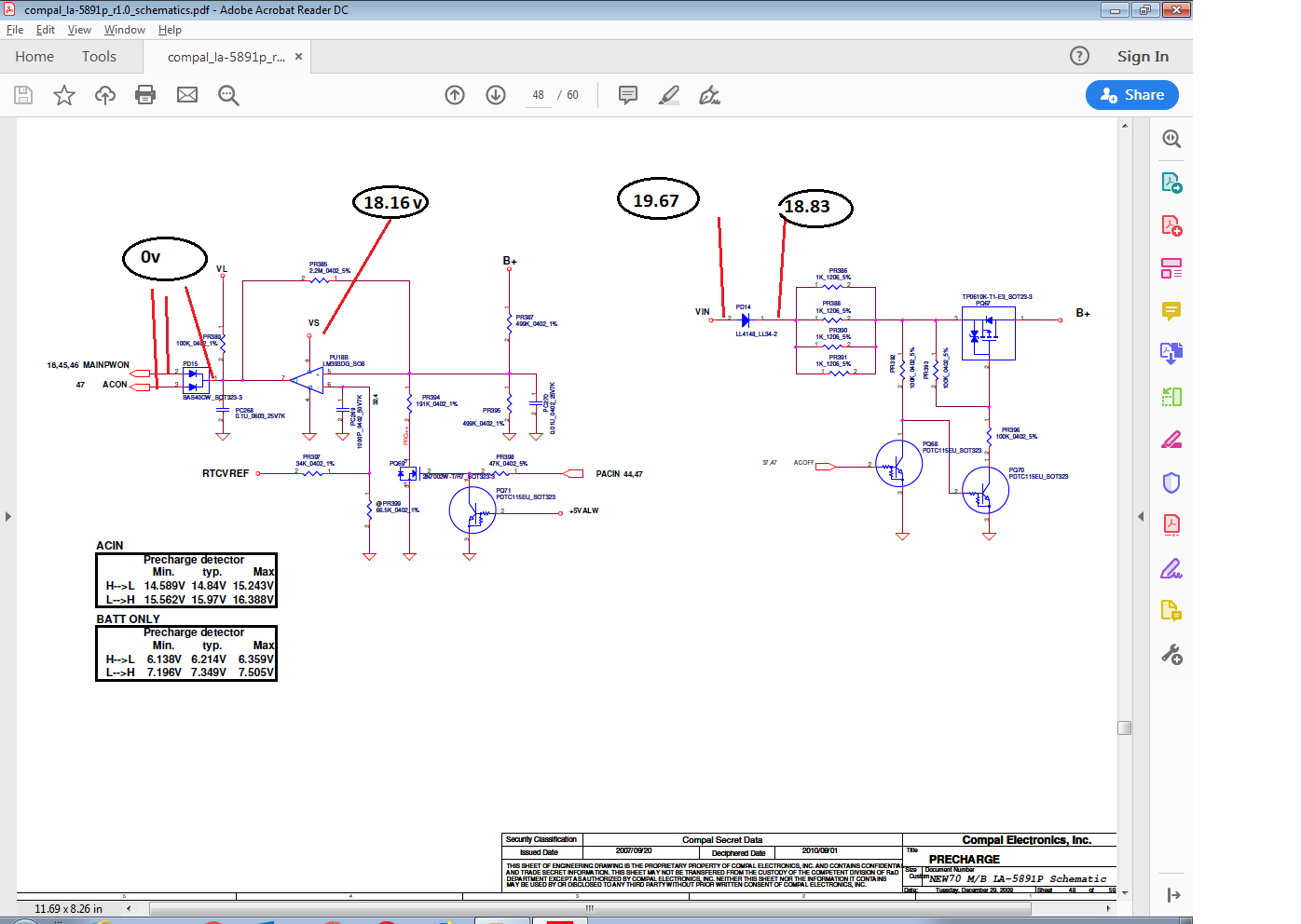Switch to the Tools tab
The image size is (1301, 924).
99,57
